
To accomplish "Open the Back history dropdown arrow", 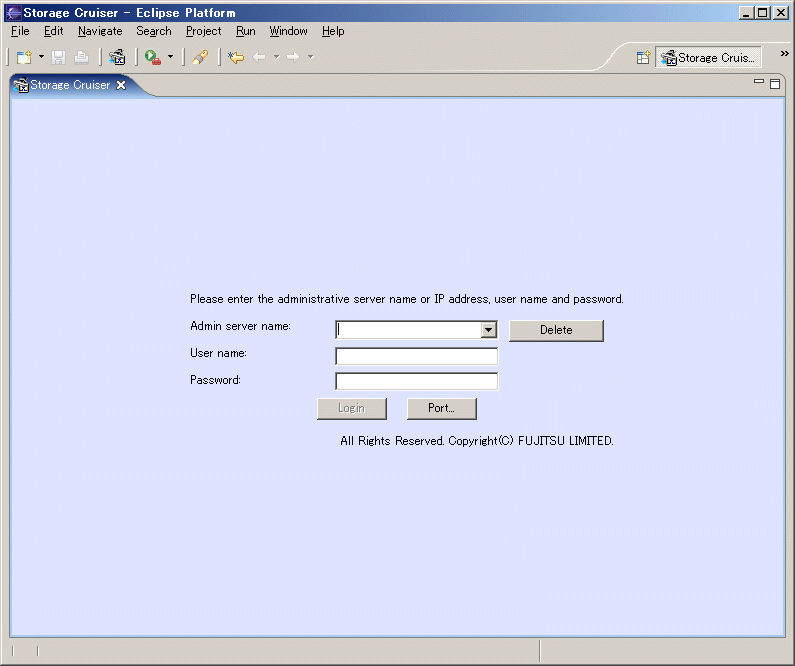I will 277,57.
